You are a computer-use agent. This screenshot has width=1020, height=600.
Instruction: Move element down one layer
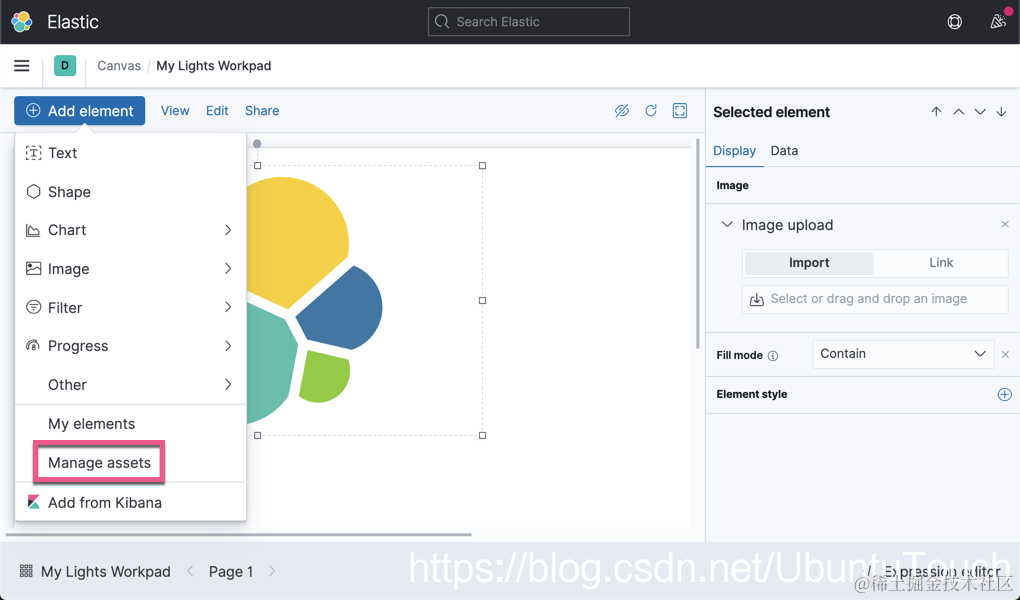click(x=980, y=112)
